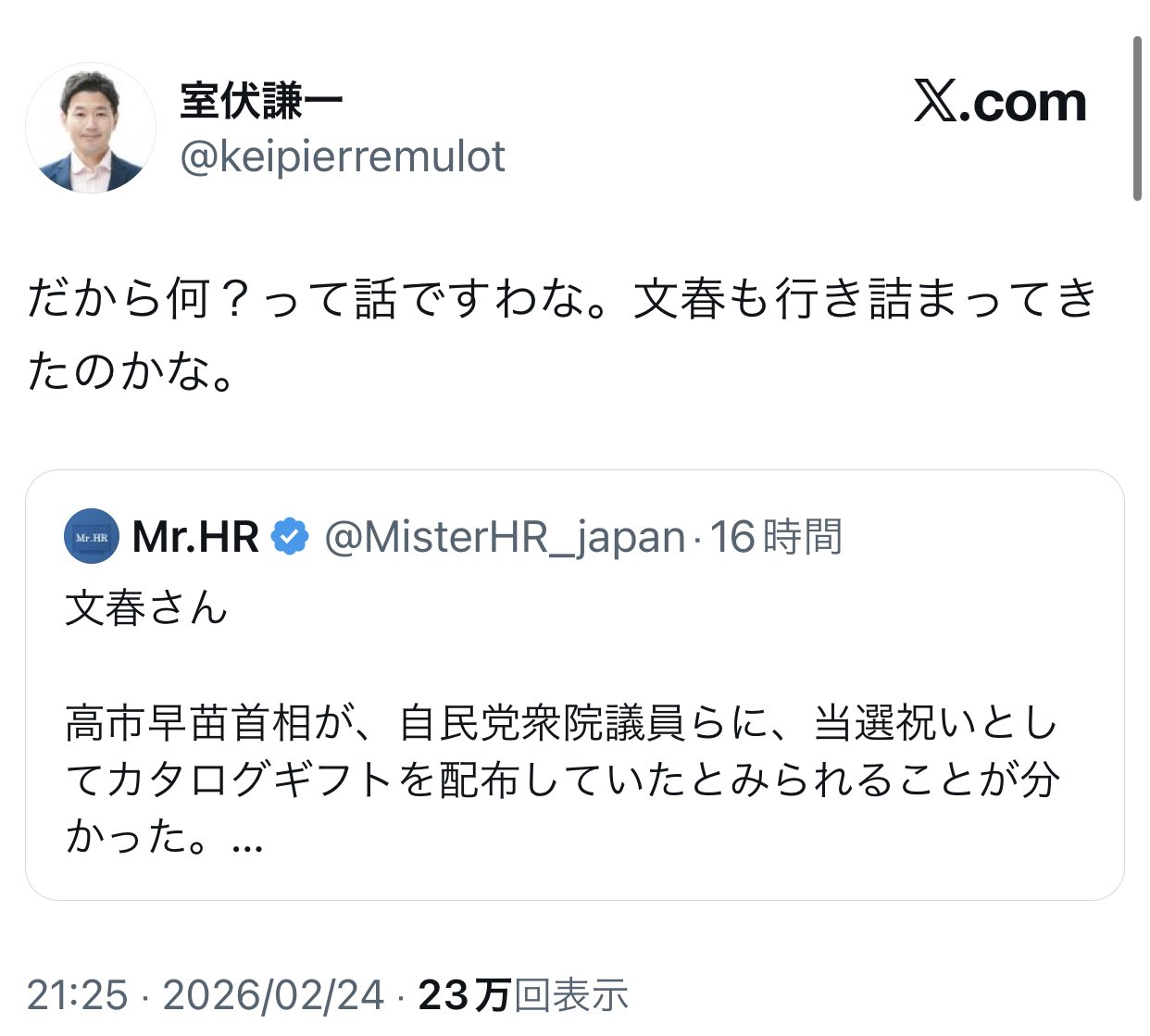Select the 文春さん line in quoted post
1150x1036 pixels.
146,608
